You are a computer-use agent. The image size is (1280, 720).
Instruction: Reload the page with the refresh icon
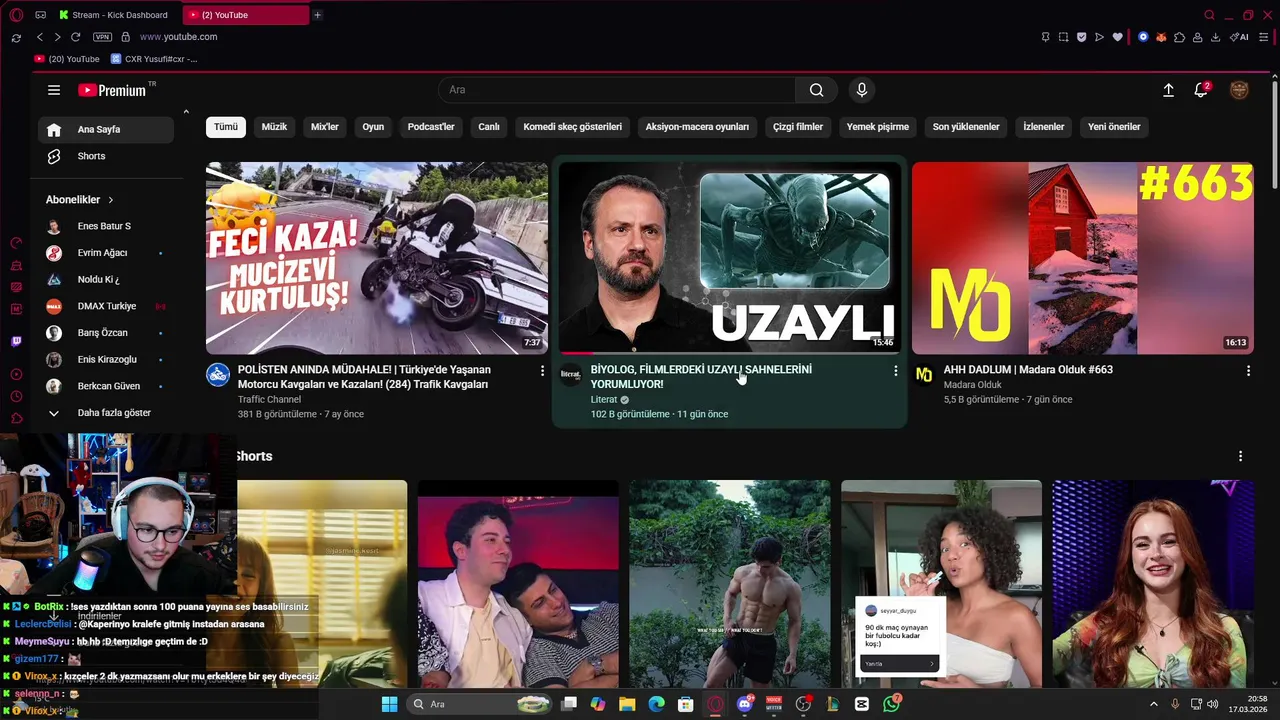point(75,37)
